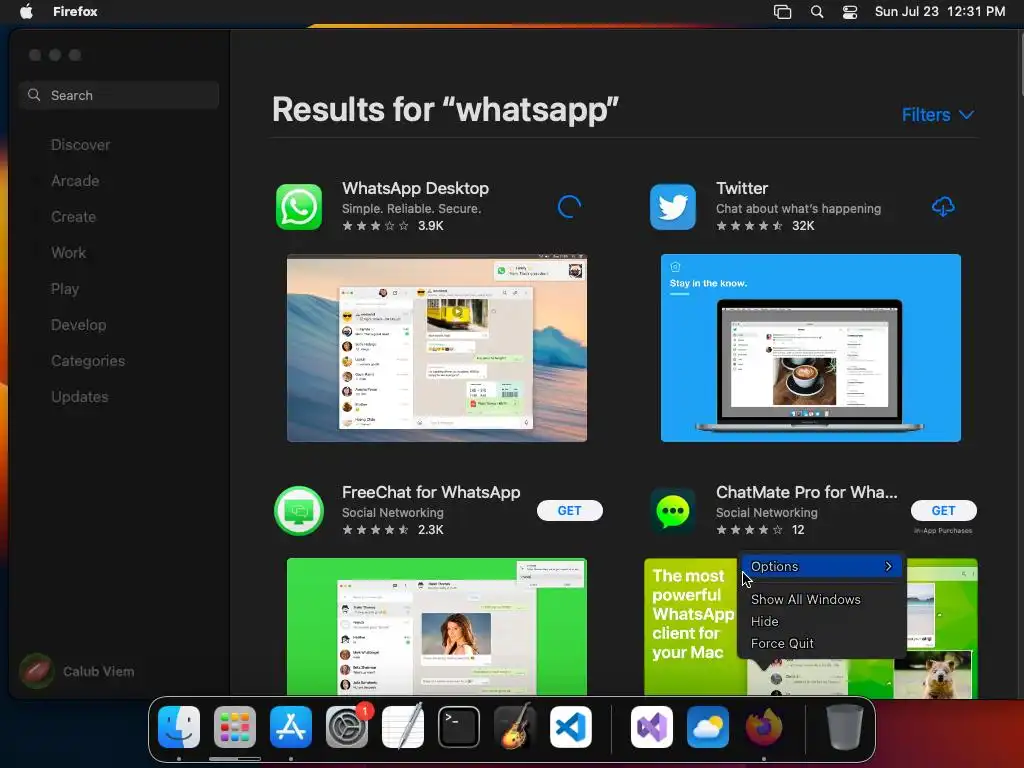Select Show All Windows in the context menu
1024x768 pixels.
805,600
